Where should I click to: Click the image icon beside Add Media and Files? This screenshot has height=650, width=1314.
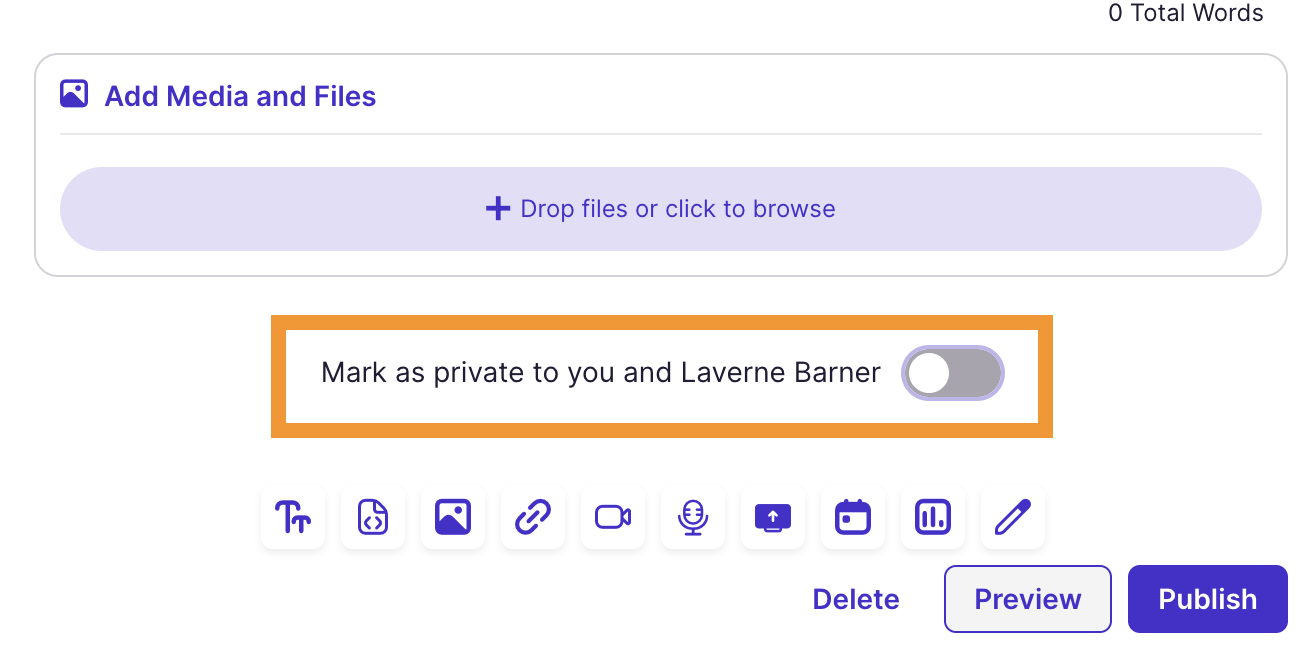[74, 92]
